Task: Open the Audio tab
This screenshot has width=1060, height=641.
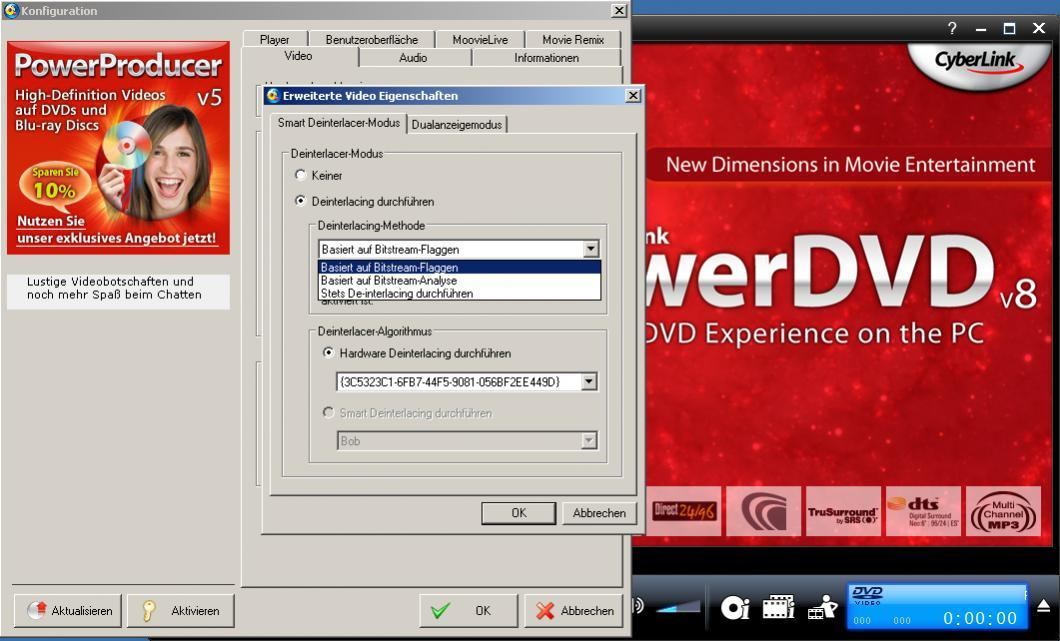Action: pos(413,58)
